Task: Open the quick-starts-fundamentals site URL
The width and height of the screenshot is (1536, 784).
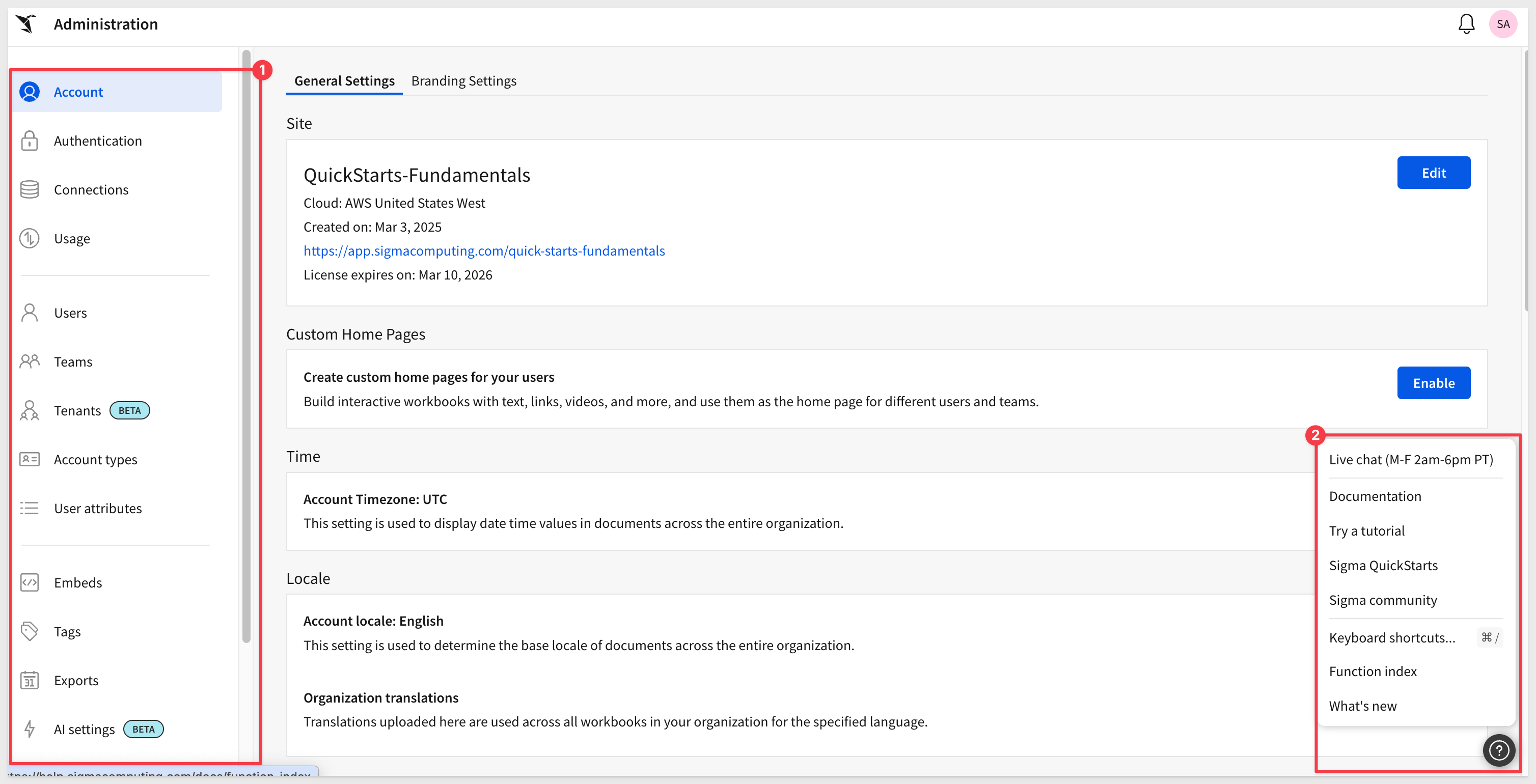Action: point(484,250)
